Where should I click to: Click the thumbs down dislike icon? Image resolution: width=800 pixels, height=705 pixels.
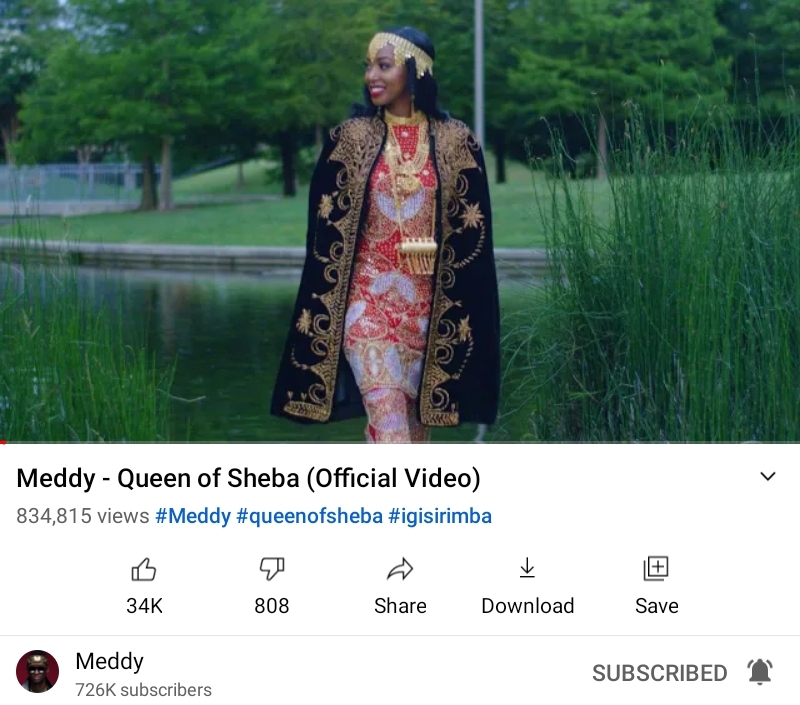(272, 569)
